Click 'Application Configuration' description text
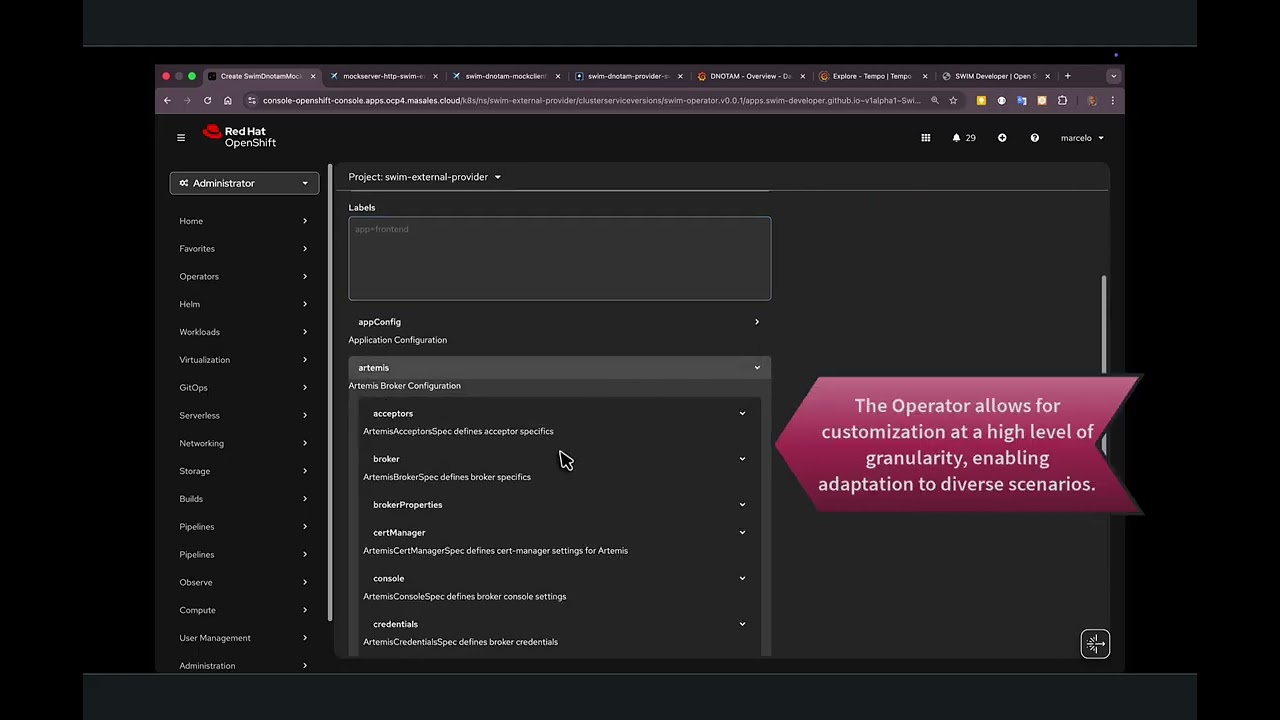The width and height of the screenshot is (1280, 720). [397, 340]
